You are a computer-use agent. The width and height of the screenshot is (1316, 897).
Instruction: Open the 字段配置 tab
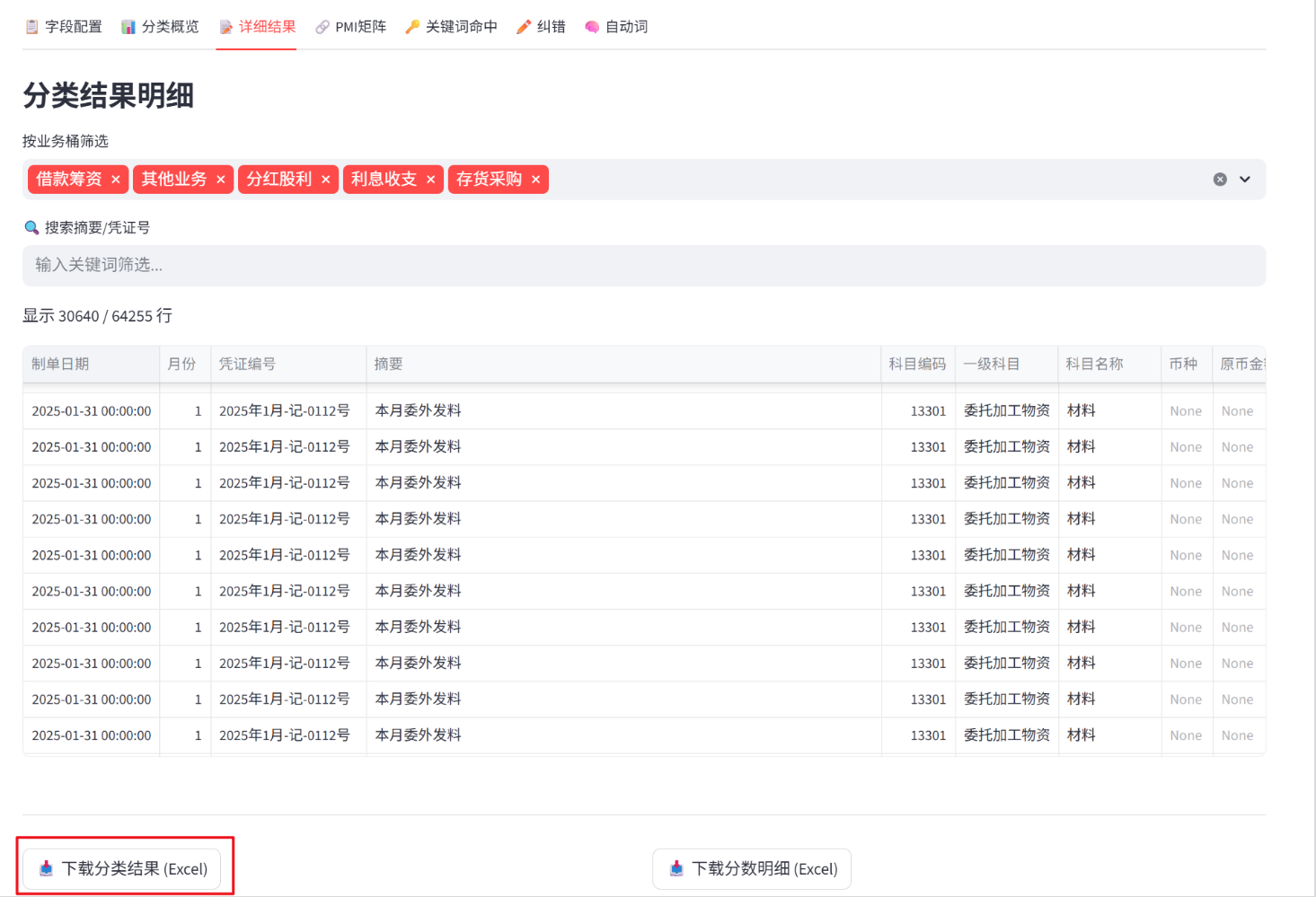pos(63,27)
